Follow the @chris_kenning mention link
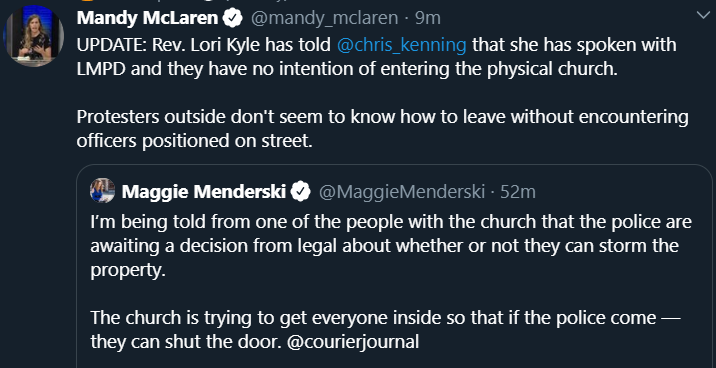 [401, 45]
